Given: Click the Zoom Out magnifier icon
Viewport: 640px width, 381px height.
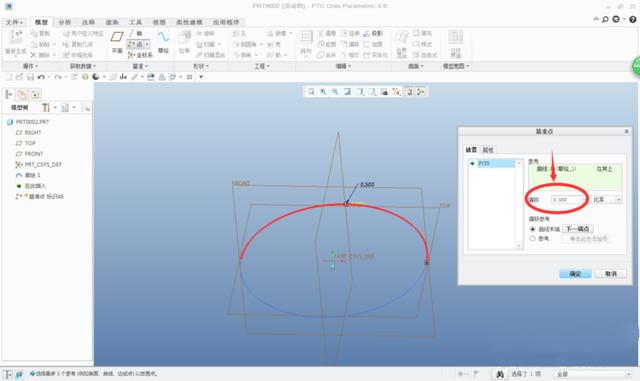Looking at the screenshot, I should (x=335, y=92).
